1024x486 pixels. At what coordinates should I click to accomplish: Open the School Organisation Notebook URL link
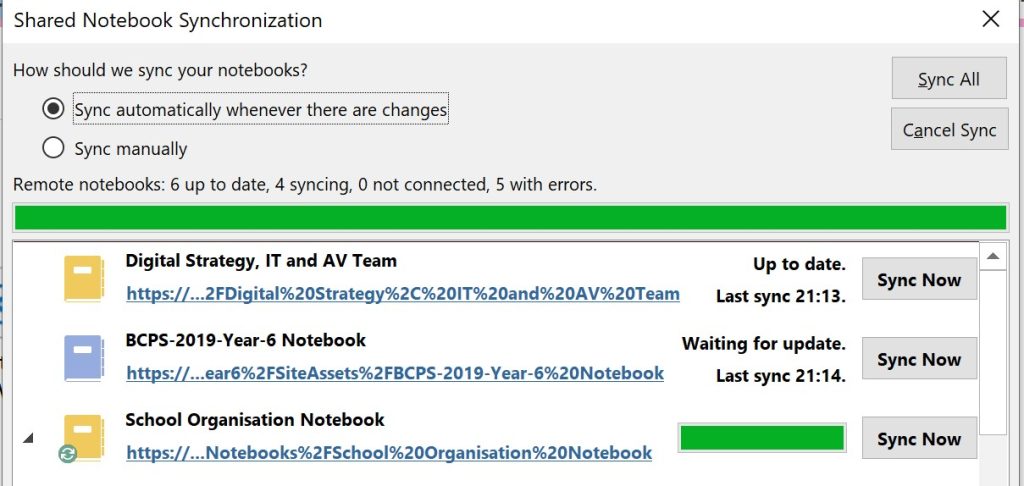(389, 453)
